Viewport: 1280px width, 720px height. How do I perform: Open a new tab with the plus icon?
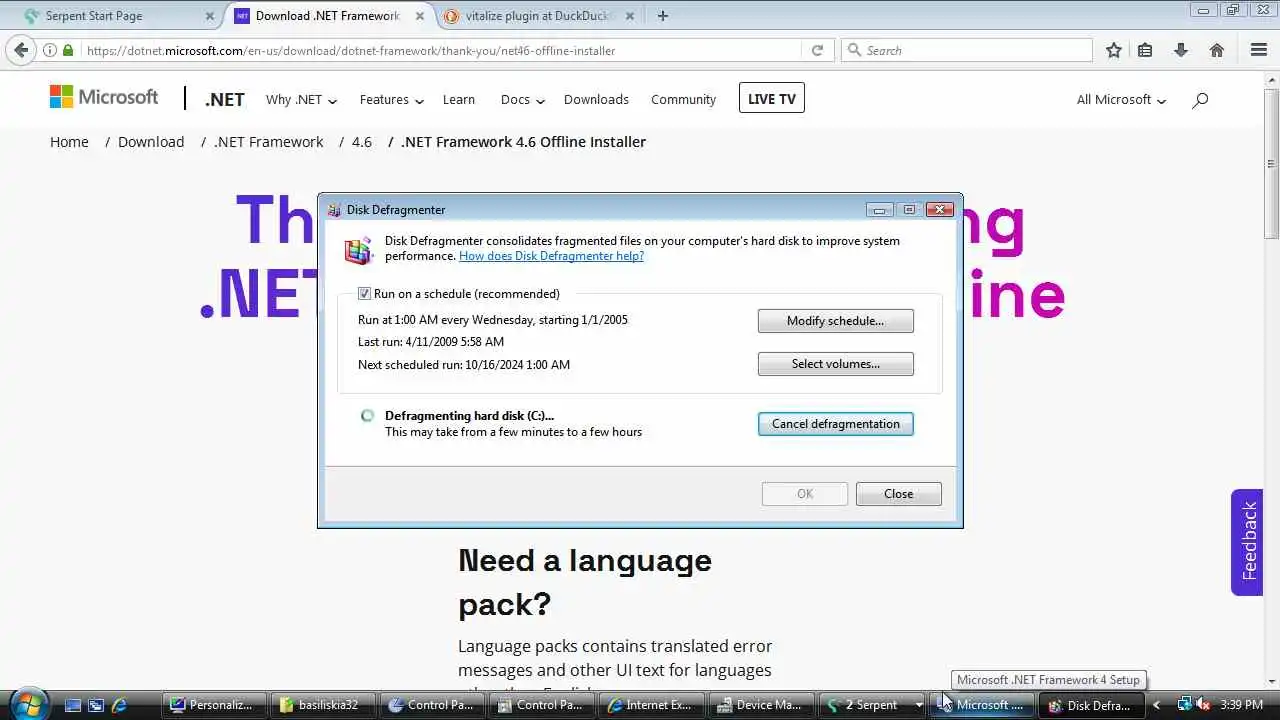tap(662, 16)
